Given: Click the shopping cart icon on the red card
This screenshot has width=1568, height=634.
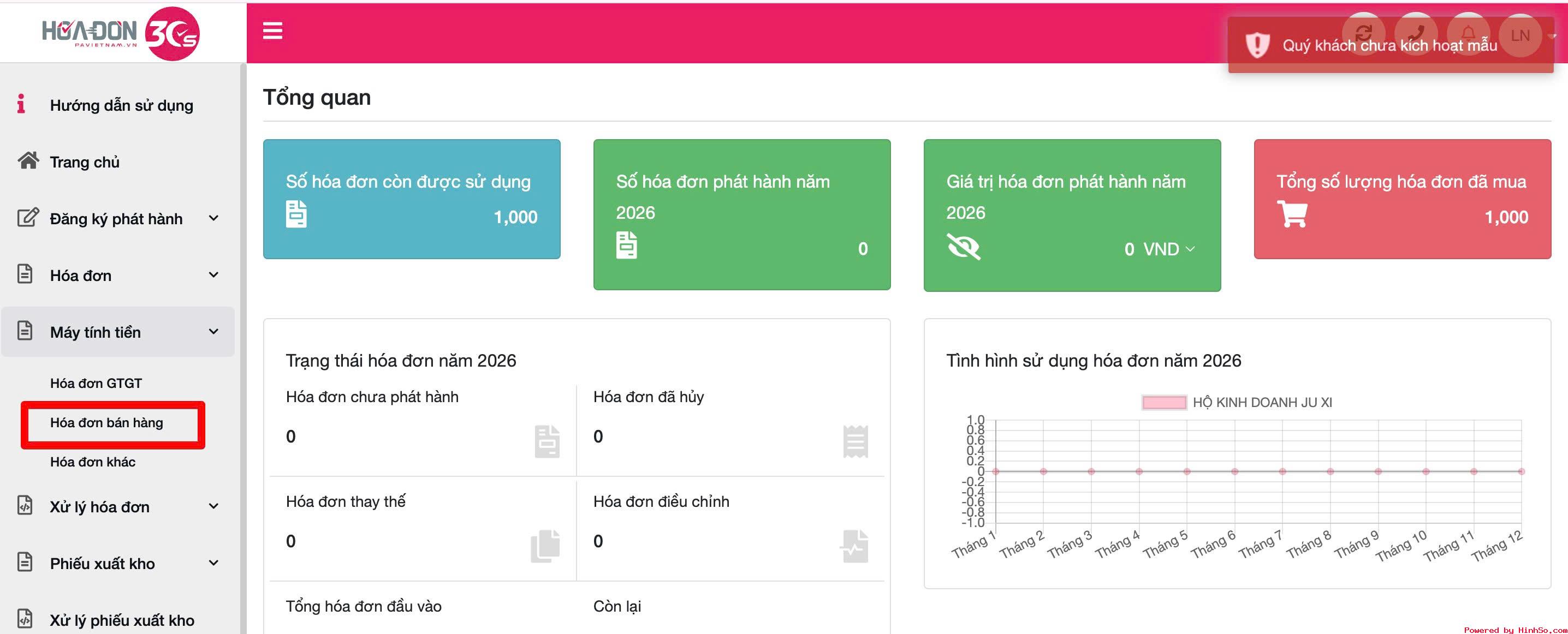Looking at the screenshot, I should pos(1292,214).
